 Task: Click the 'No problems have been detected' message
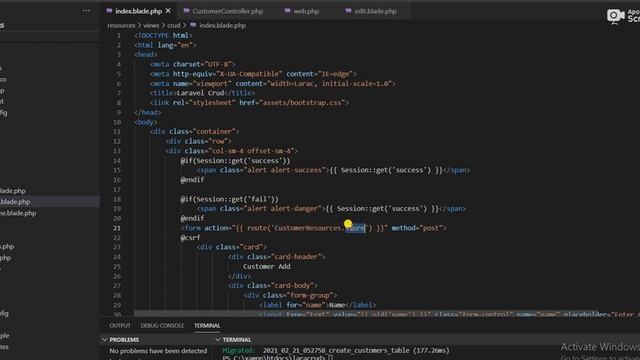[158, 351]
